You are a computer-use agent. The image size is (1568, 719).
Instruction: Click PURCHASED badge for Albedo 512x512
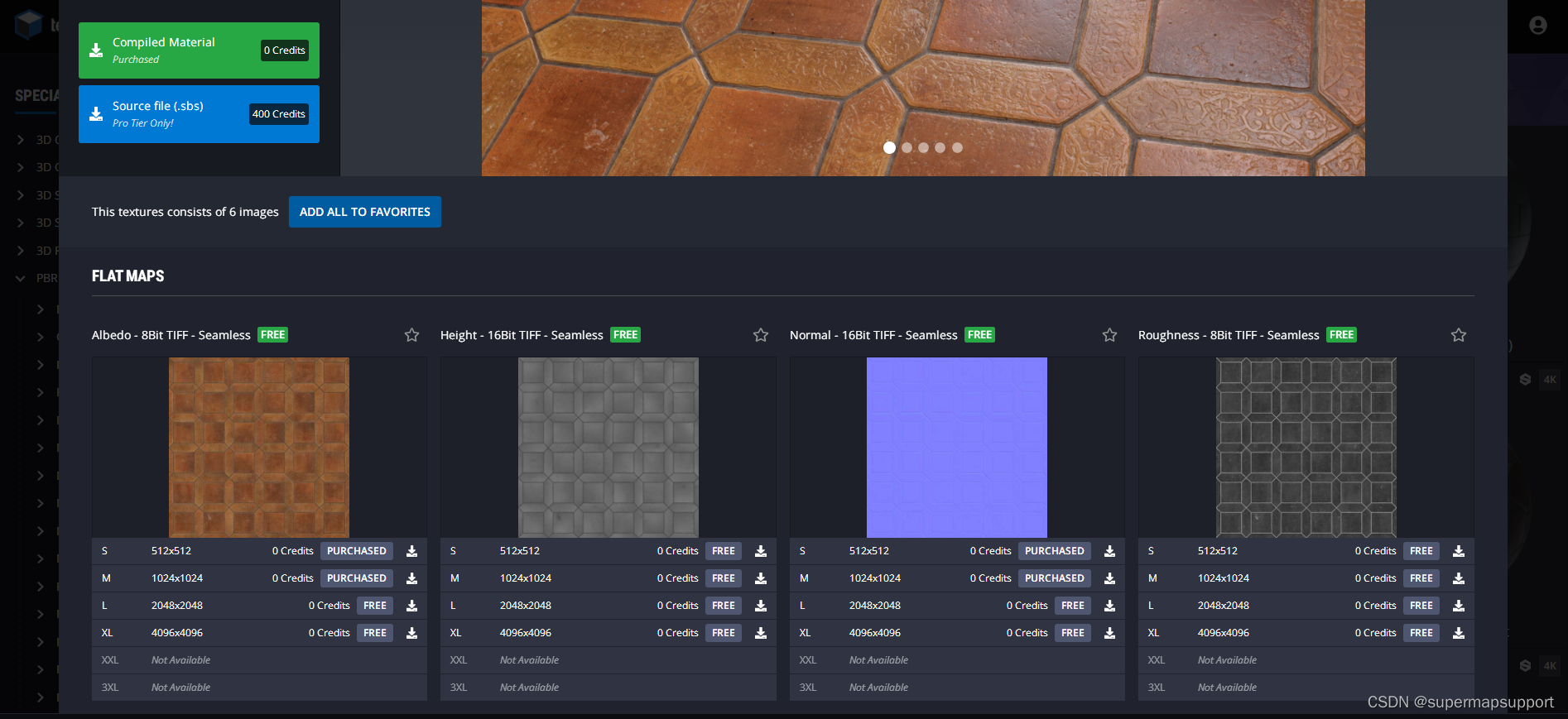(357, 551)
